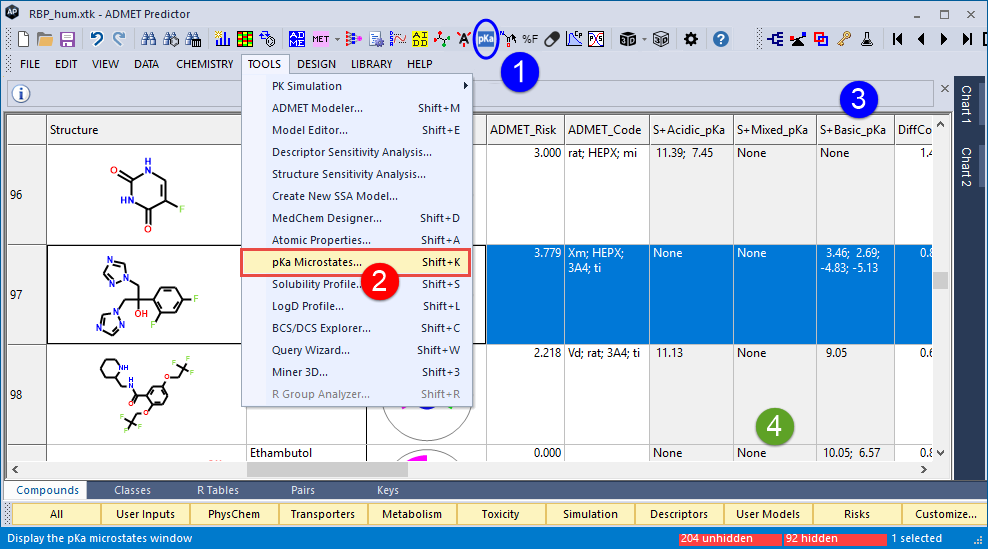Click the red and blue overlapping squares icon
The width and height of the screenshot is (988, 549).
(821, 39)
